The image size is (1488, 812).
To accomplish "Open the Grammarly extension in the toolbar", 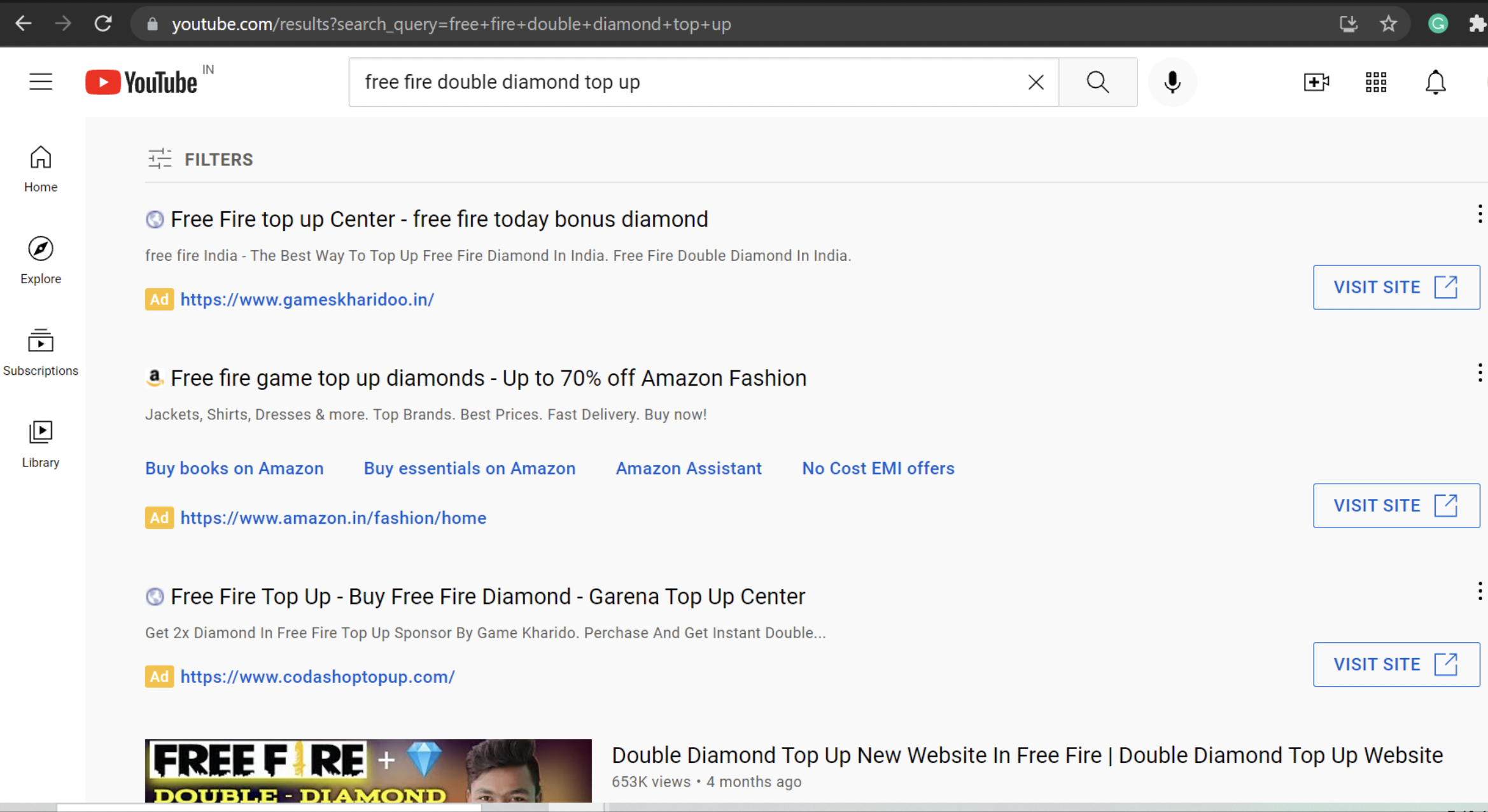I will [1438, 24].
